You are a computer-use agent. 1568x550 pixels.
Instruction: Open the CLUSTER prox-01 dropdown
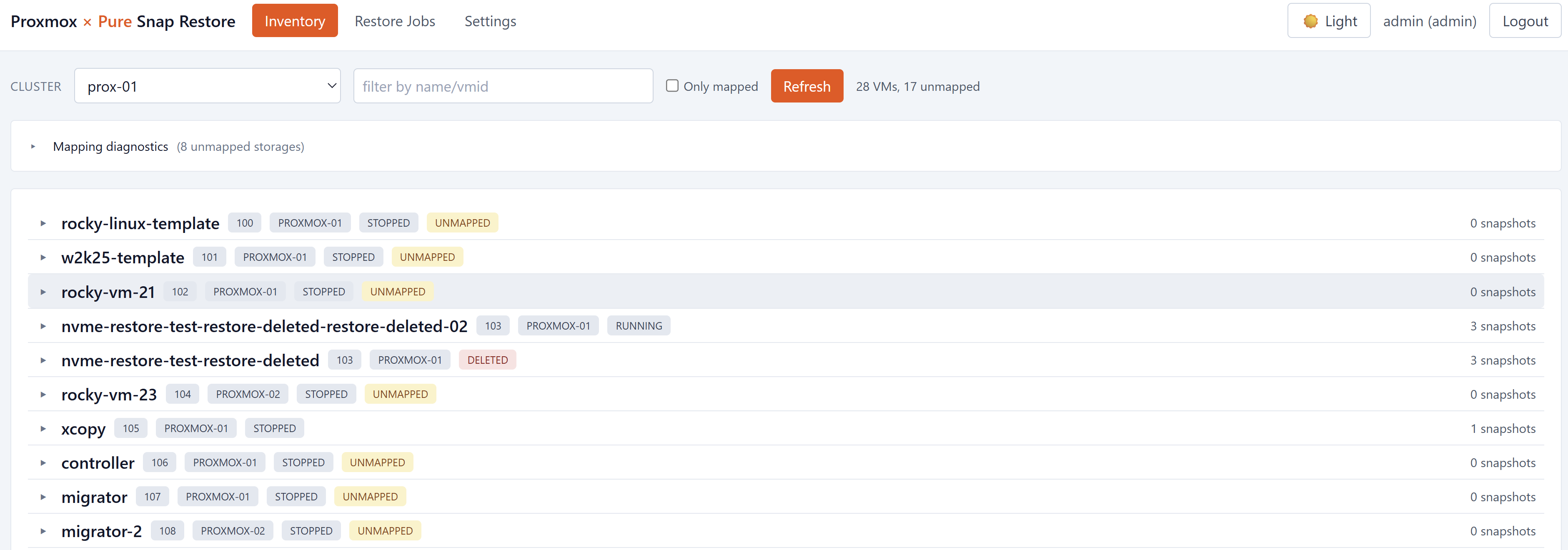(x=207, y=86)
